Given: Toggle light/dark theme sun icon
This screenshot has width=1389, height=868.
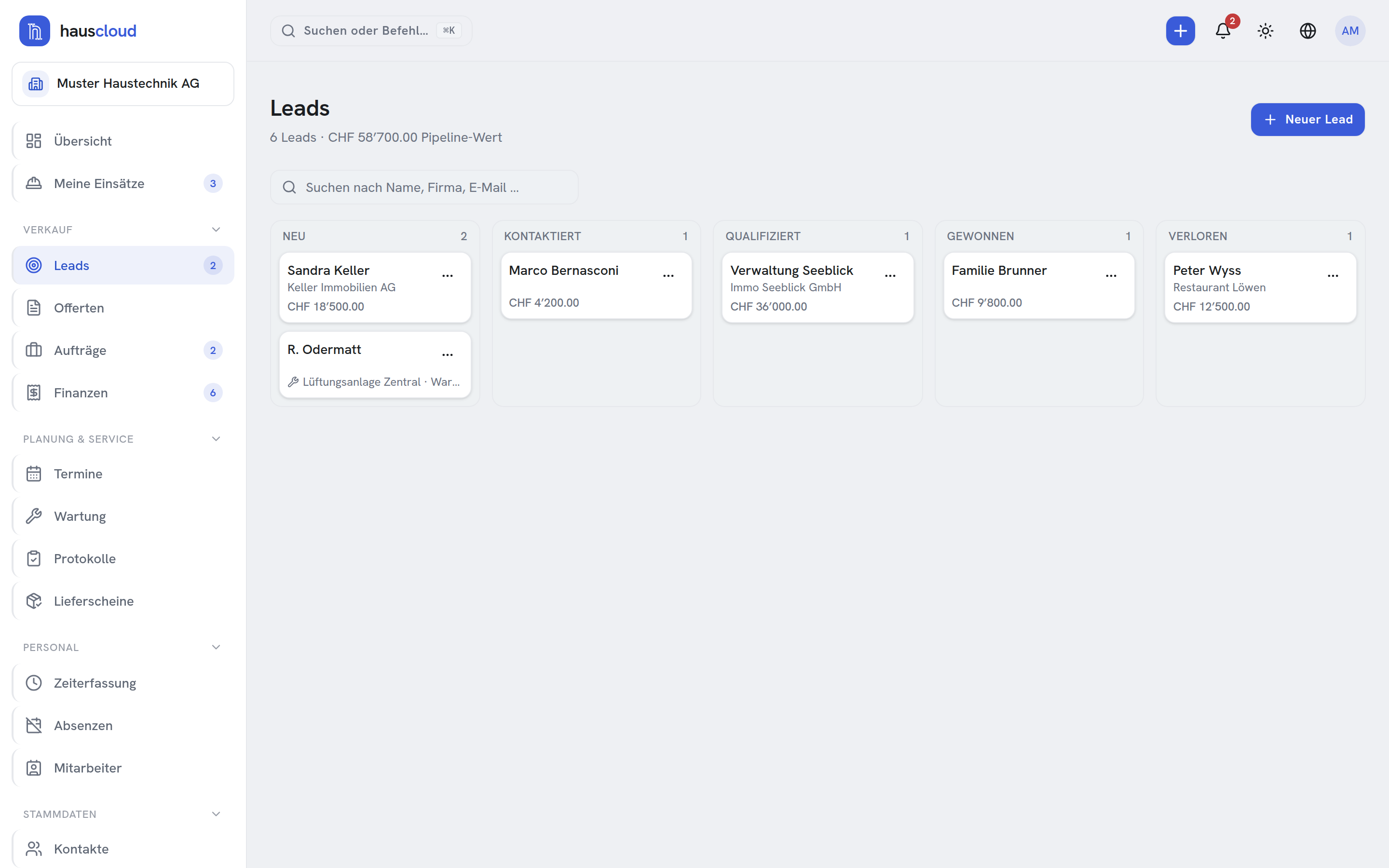Looking at the screenshot, I should [1266, 31].
